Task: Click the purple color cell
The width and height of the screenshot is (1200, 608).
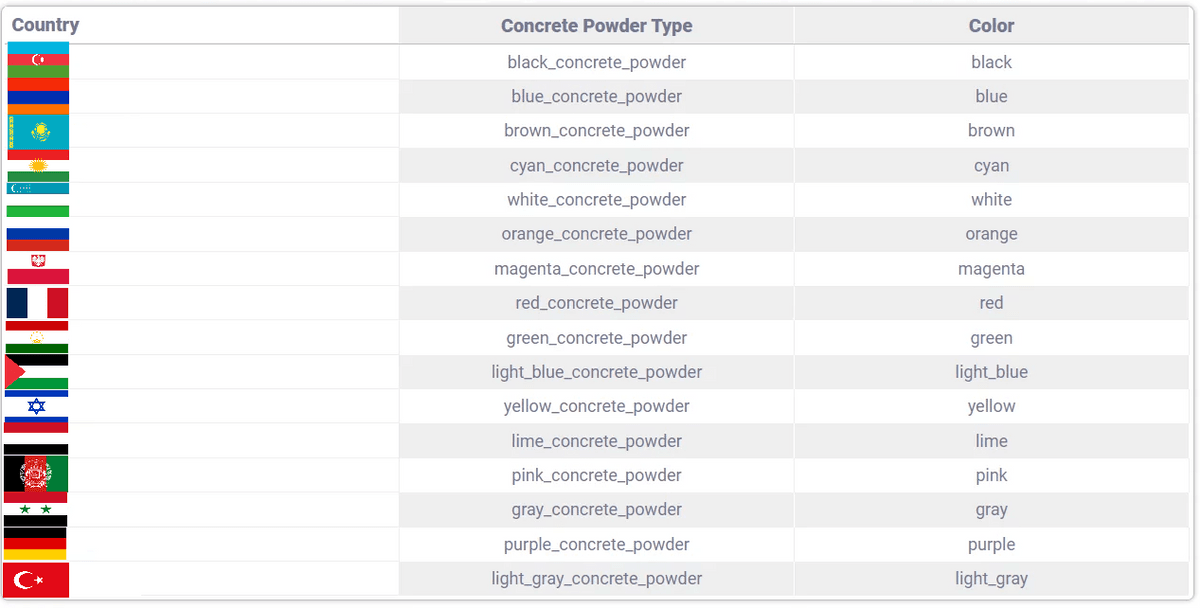Action: point(991,544)
